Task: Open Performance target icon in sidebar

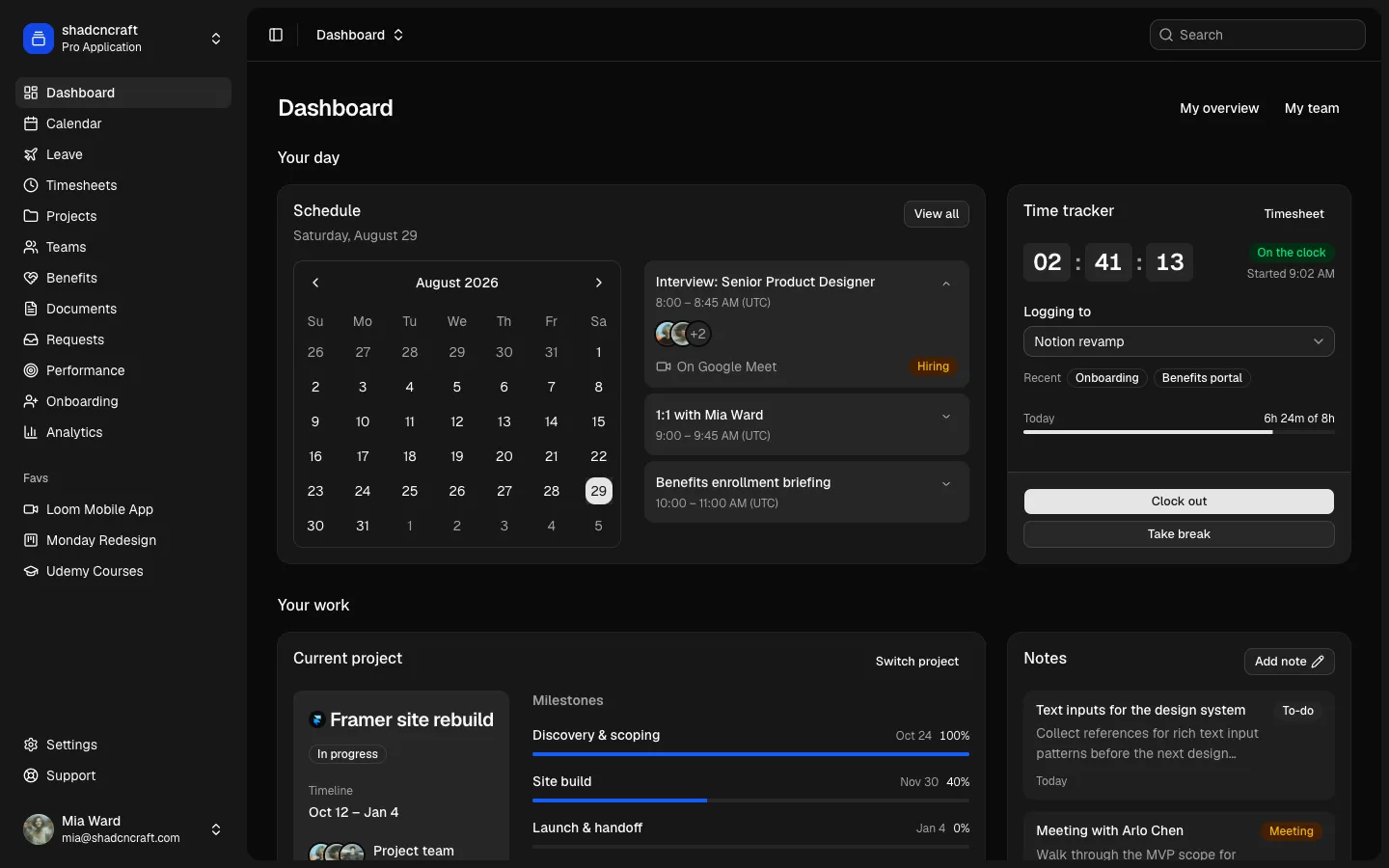Action: point(31,370)
